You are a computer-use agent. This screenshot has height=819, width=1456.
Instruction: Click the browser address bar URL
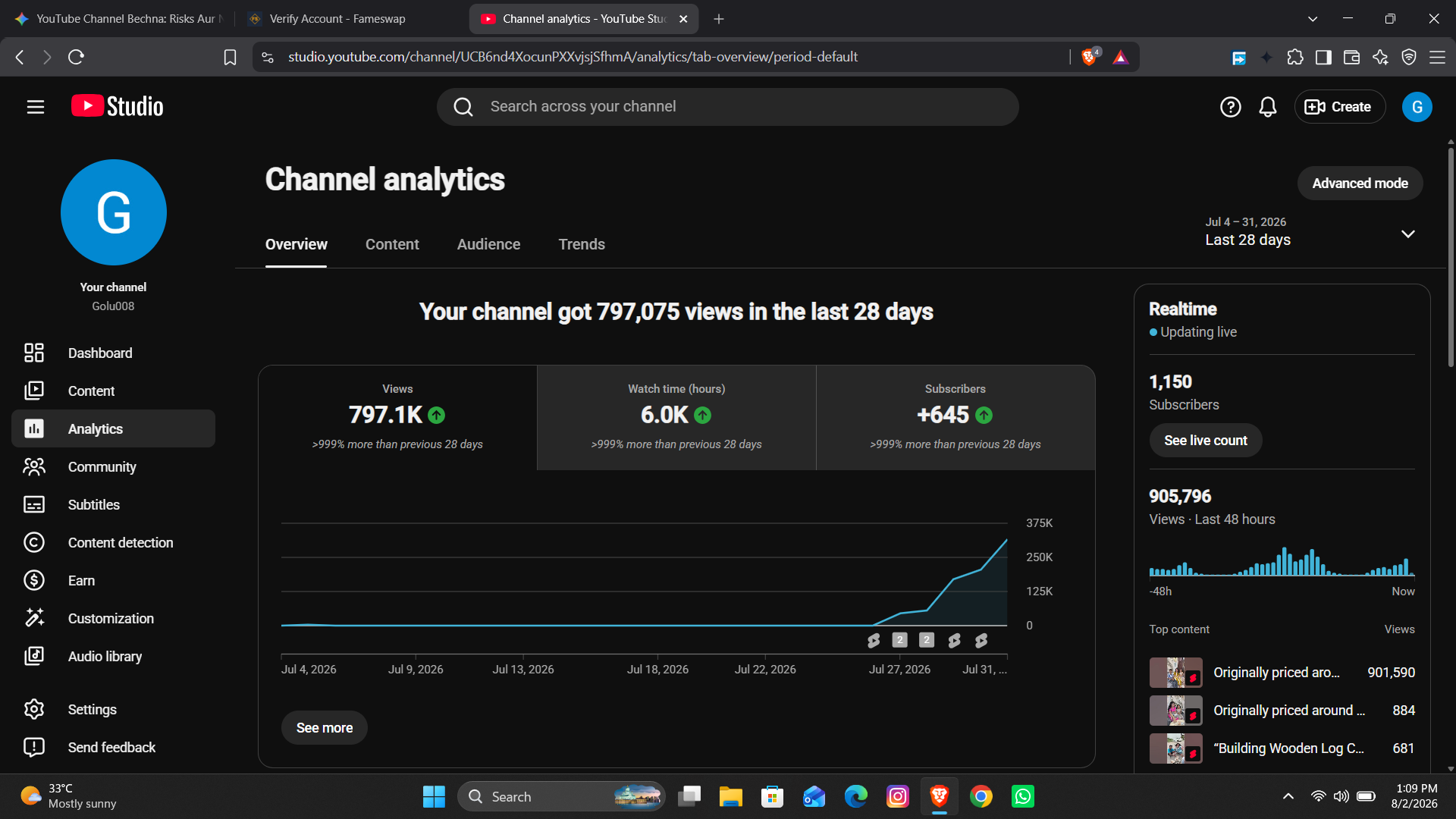pos(573,57)
